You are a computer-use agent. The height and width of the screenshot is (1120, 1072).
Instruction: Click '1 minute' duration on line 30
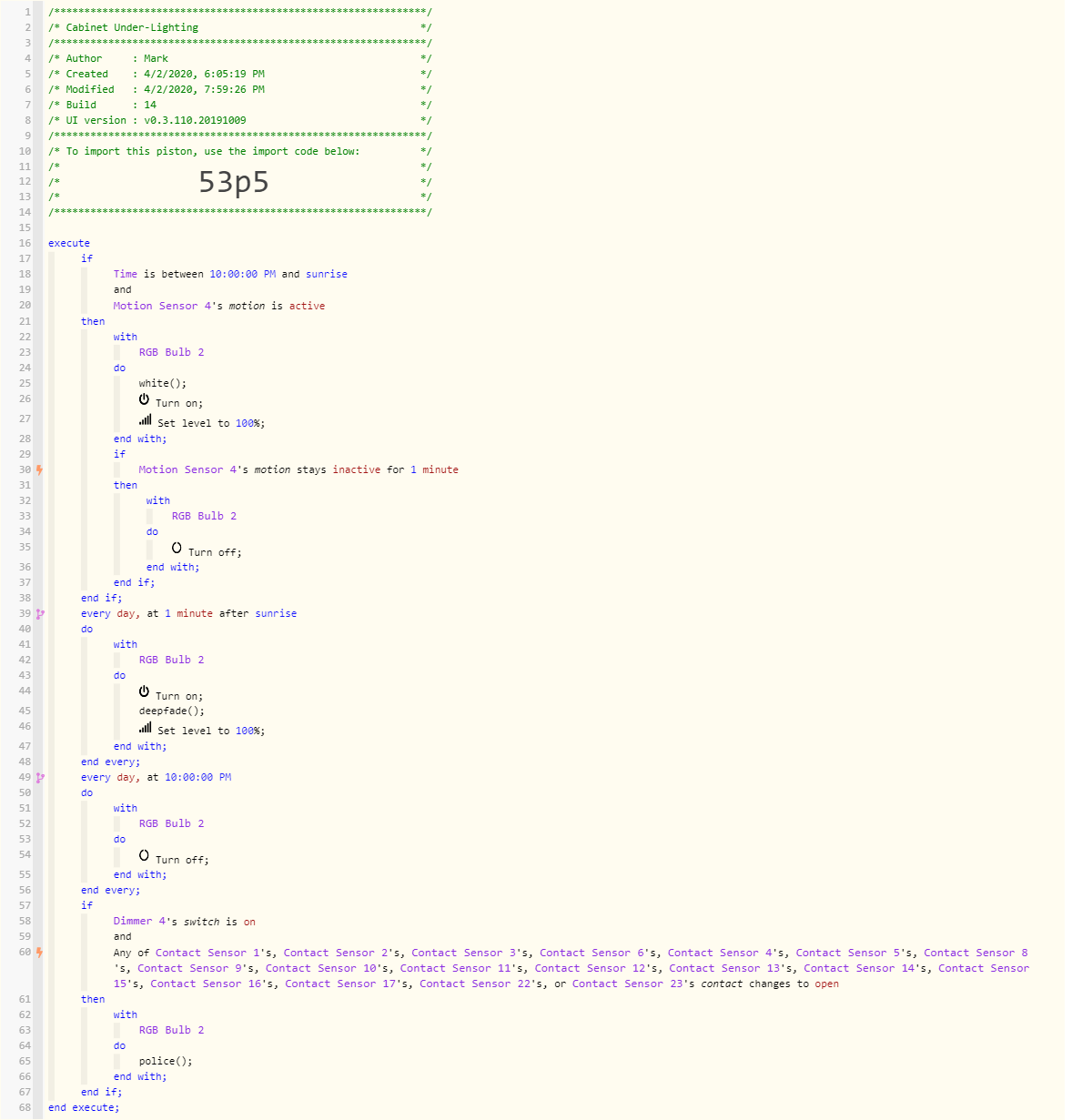click(x=434, y=469)
